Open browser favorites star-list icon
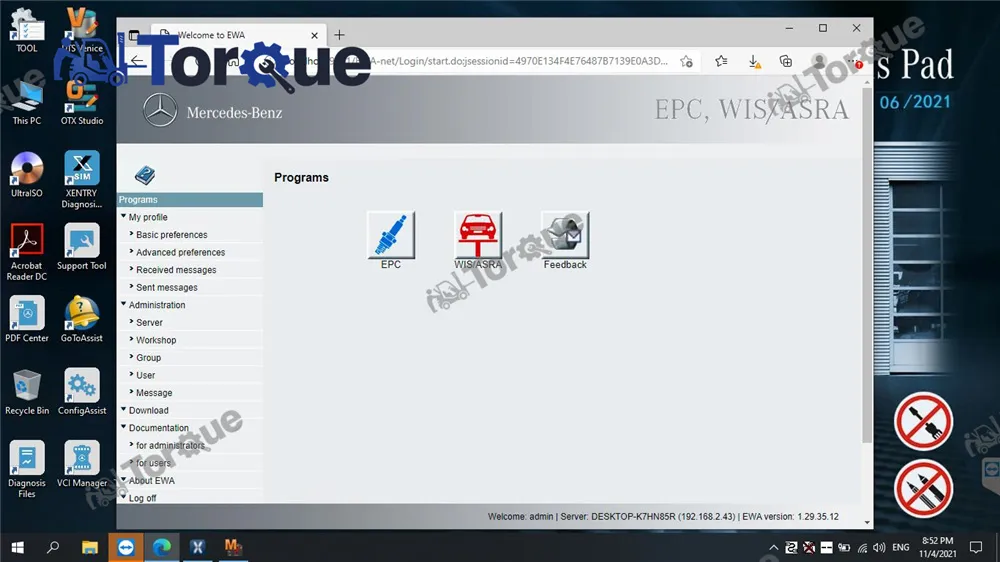This screenshot has height=562, width=1000. tap(721, 61)
